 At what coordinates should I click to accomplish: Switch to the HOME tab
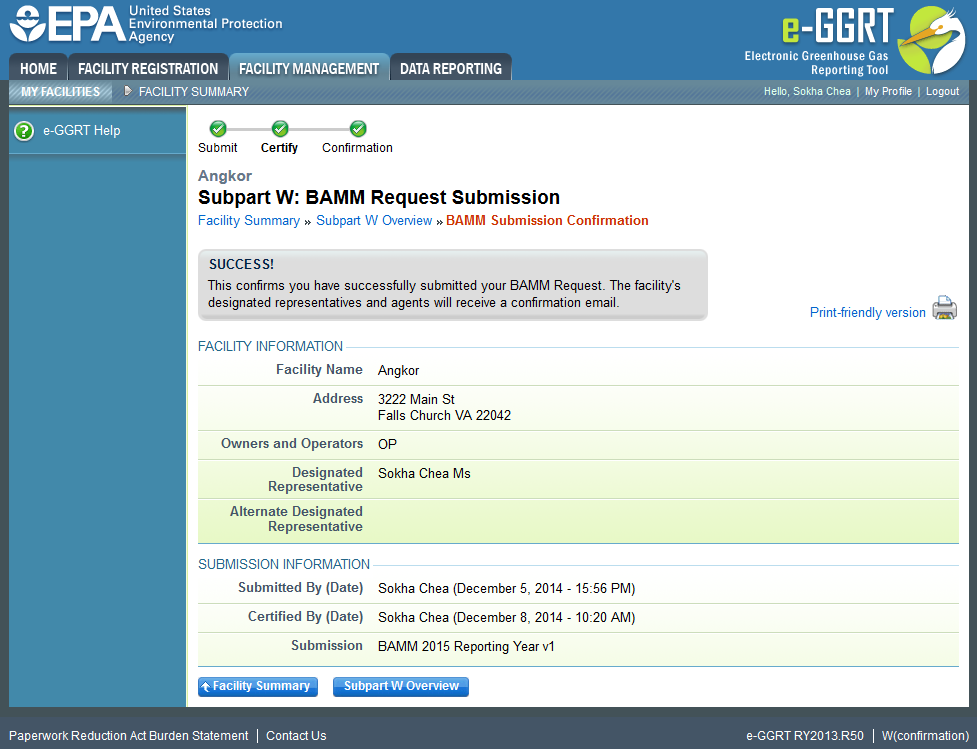coord(38,68)
